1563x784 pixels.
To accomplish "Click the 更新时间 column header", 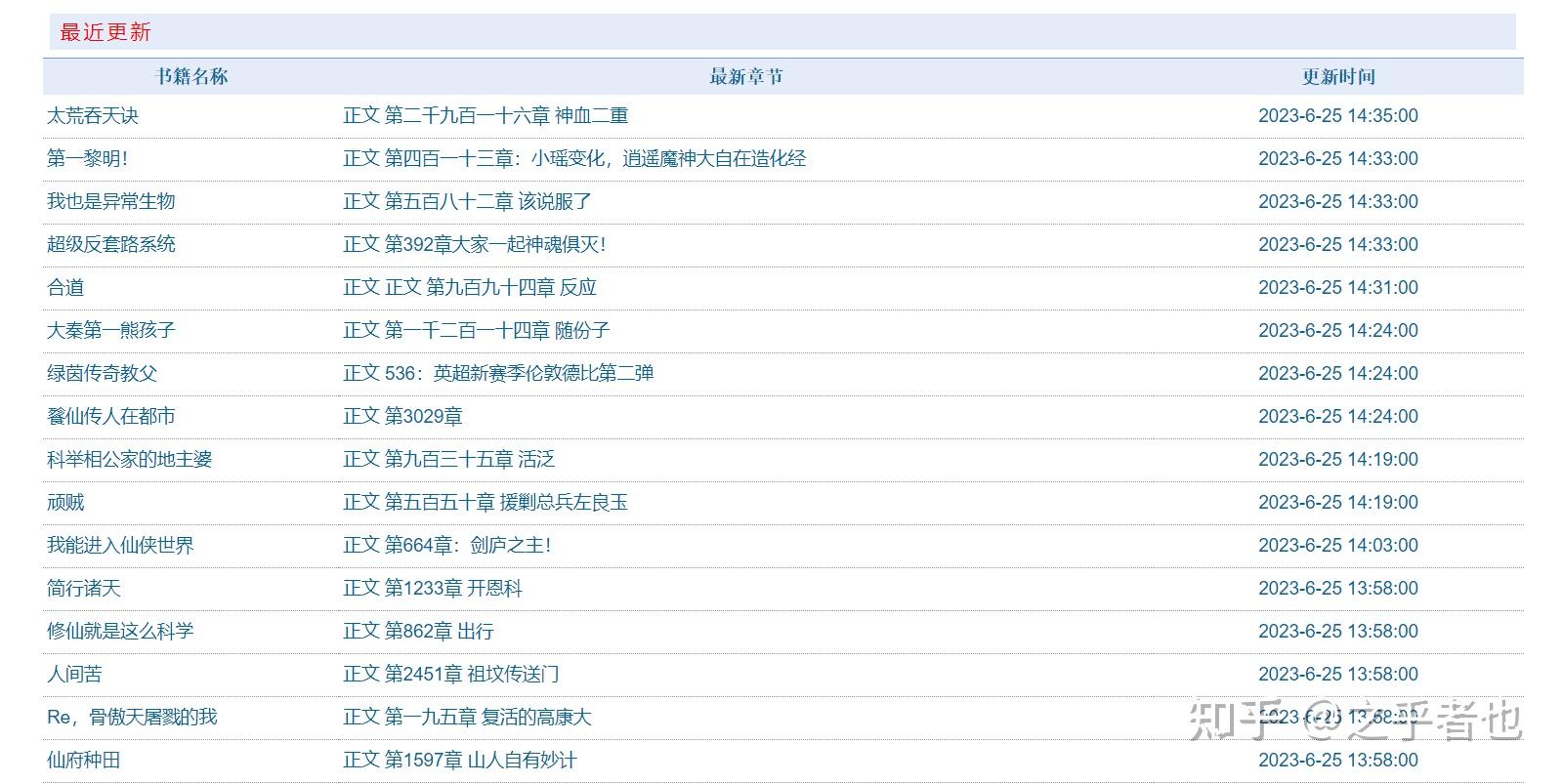I will click(x=1338, y=76).
